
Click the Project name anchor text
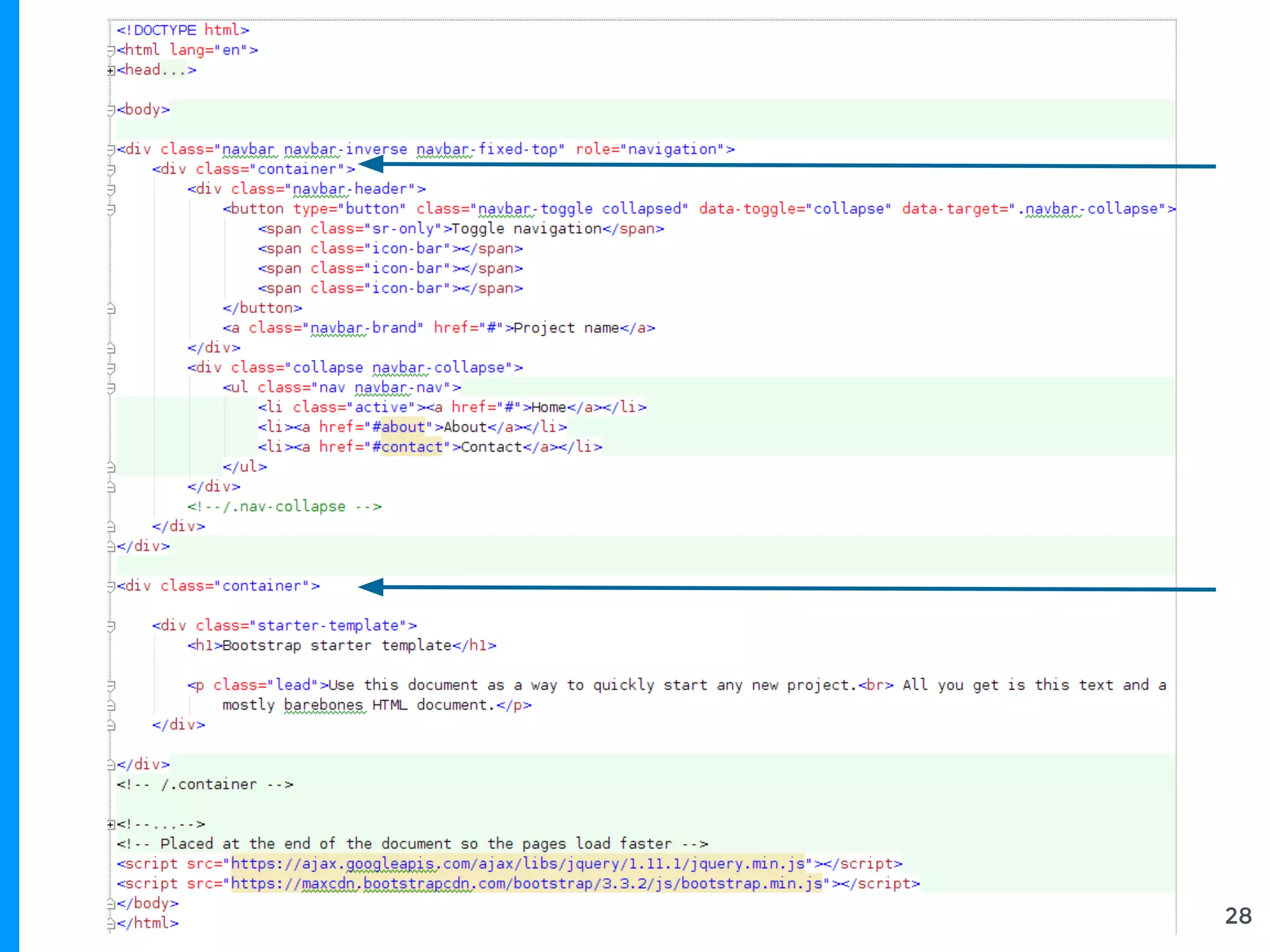(x=566, y=328)
